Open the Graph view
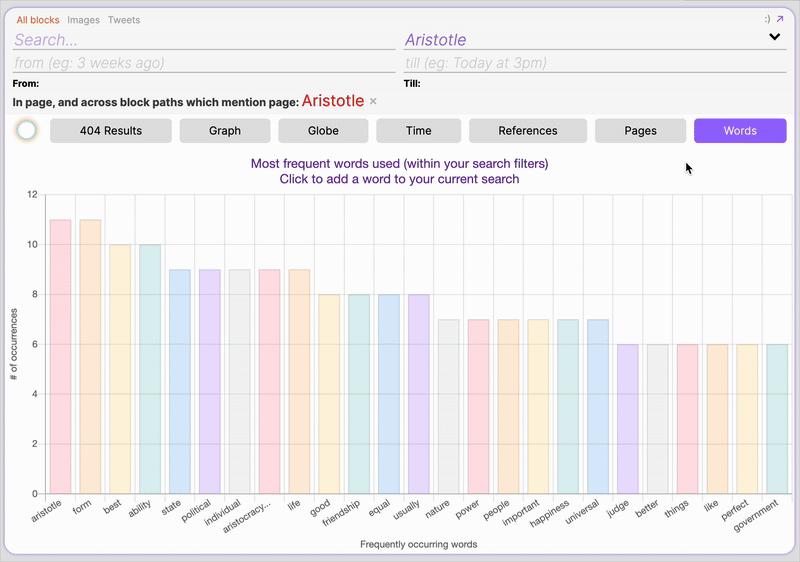Viewport: 800px width, 562px height. [224, 131]
